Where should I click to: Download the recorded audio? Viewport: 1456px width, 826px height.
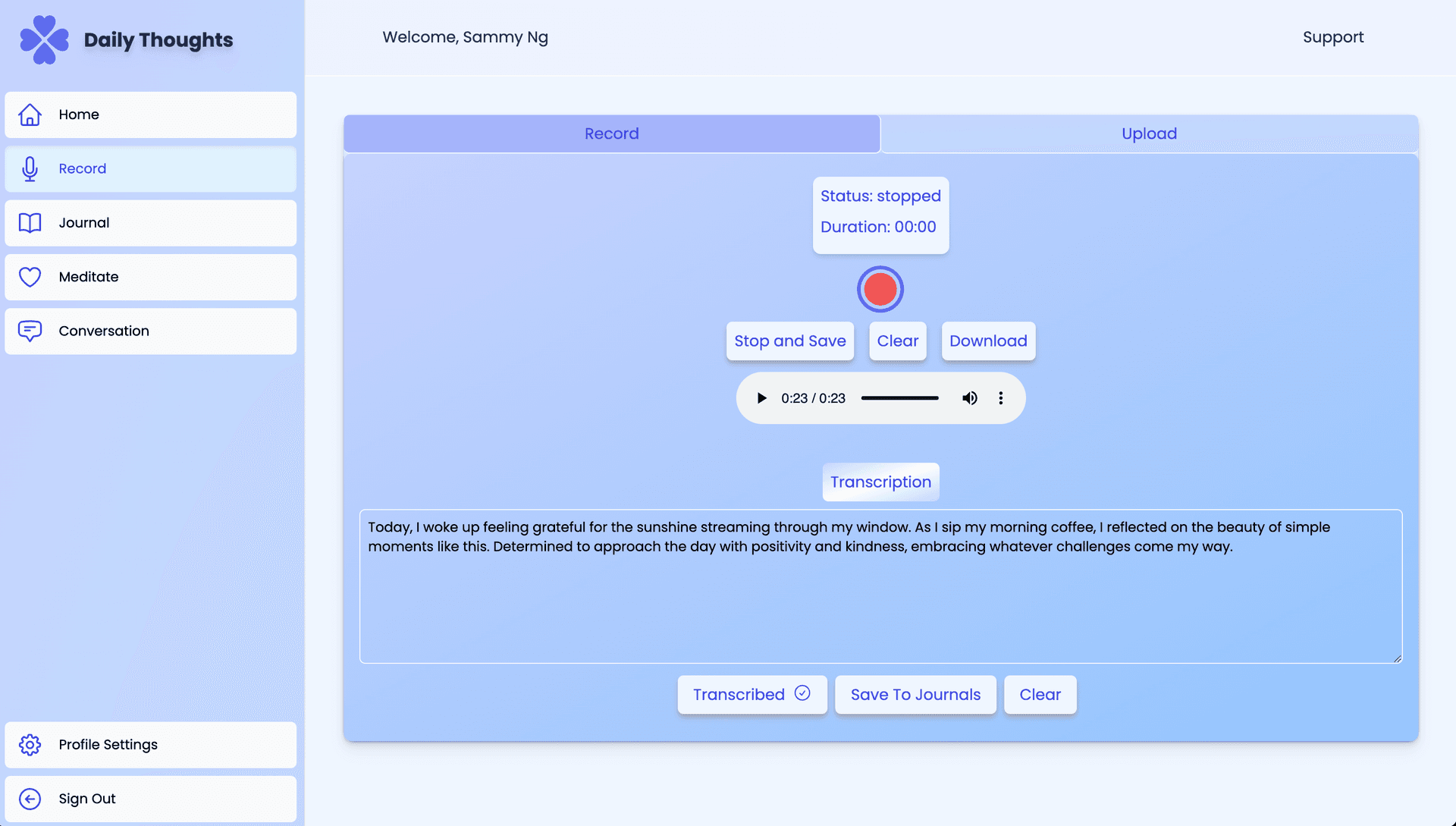(x=988, y=341)
